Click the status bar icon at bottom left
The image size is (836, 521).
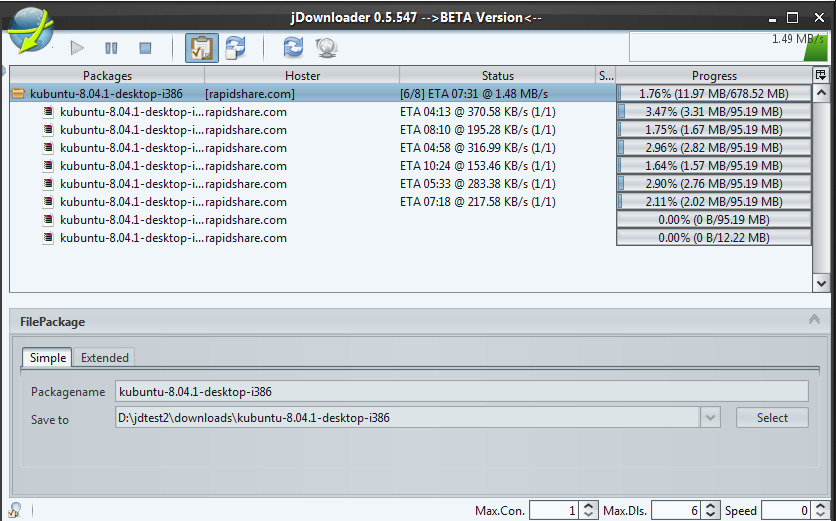pyautogui.click(x=15, y=510)
